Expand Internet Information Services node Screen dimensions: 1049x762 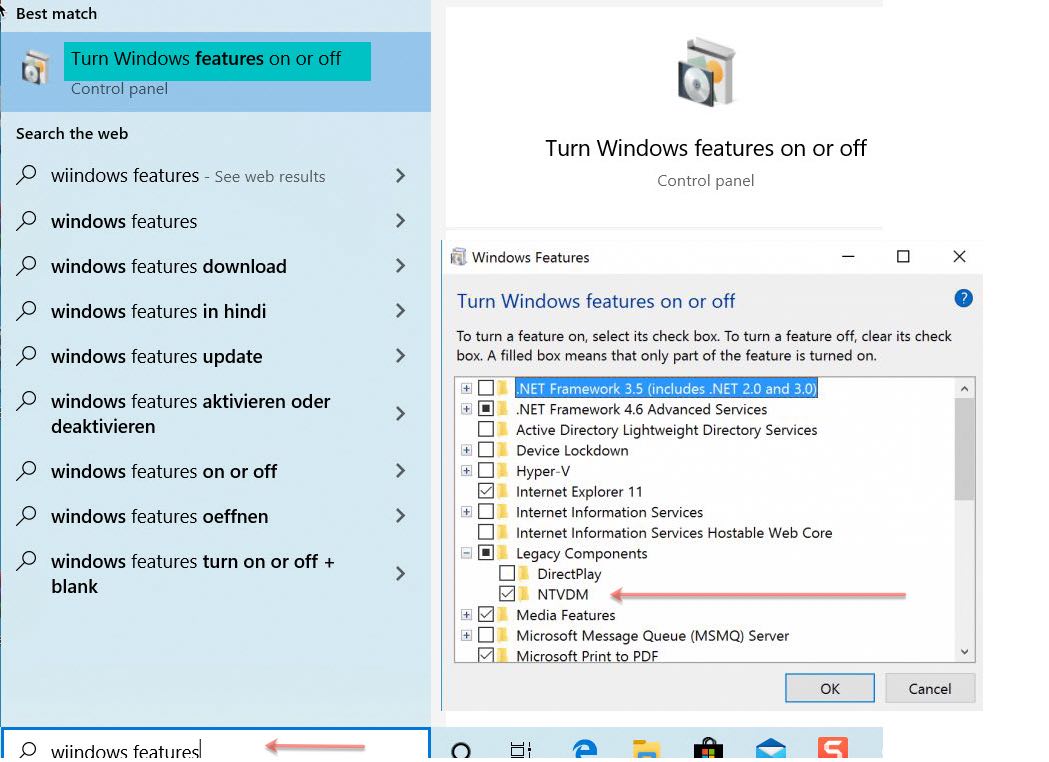point(466,512)
